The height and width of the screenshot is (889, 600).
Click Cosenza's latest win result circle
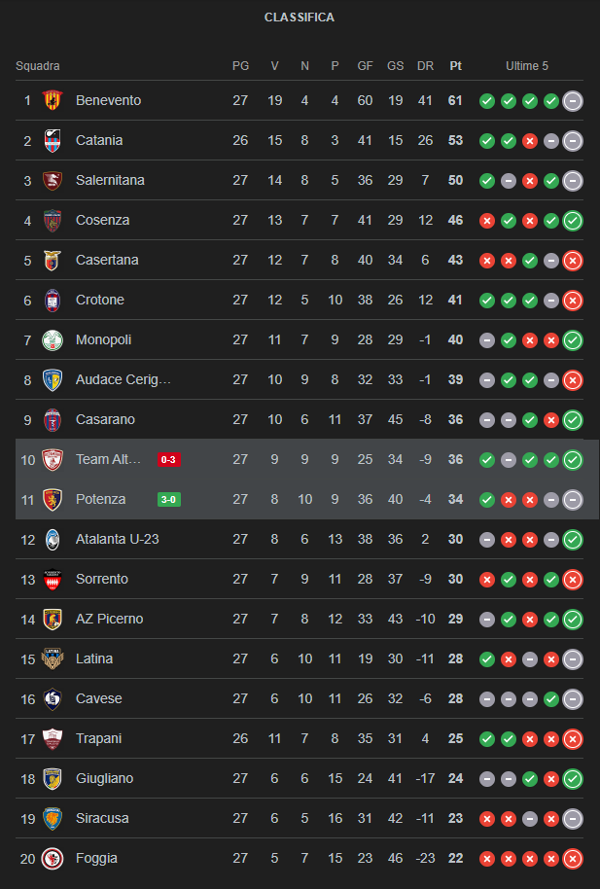[x=573, y=220]
